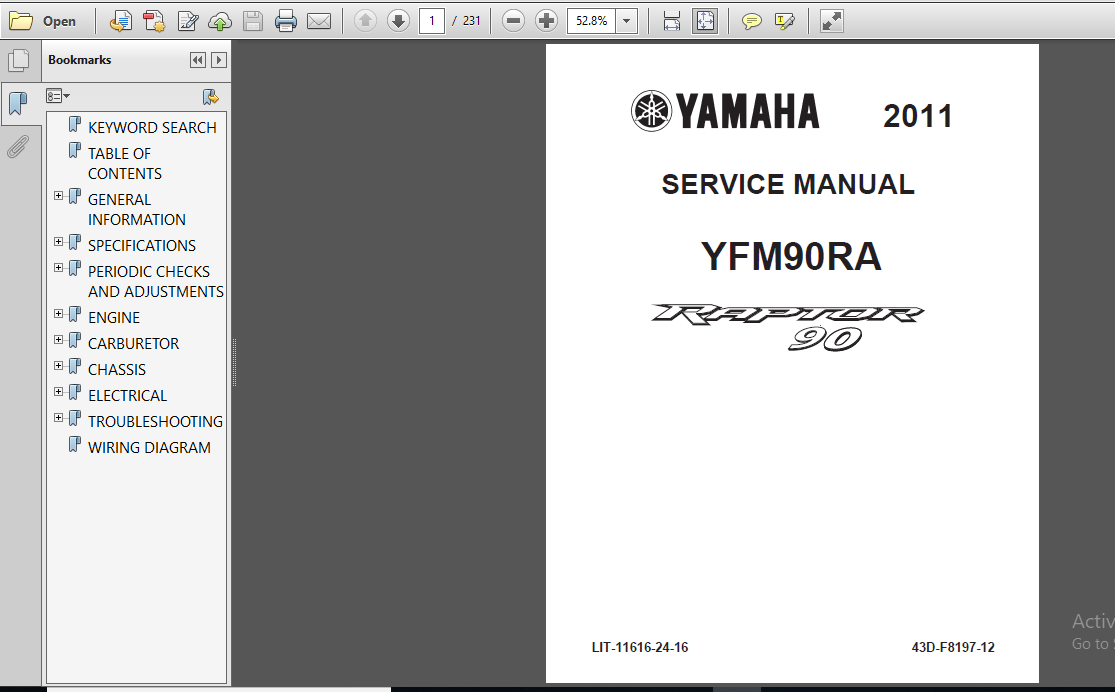Image resolution: width=1115 pixels, height=692 pixels.
Task: Select the ELECTRICAL bookmark text
Action: tap(127, 395)
